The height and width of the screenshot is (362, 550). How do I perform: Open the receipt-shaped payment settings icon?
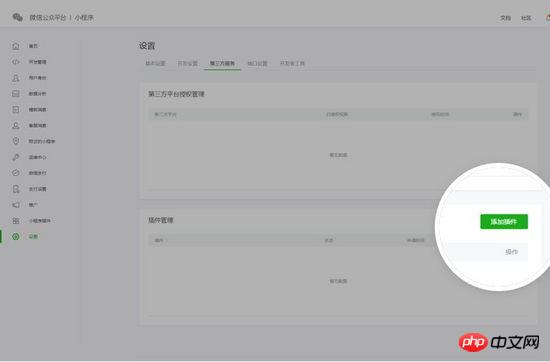point(16,189)
